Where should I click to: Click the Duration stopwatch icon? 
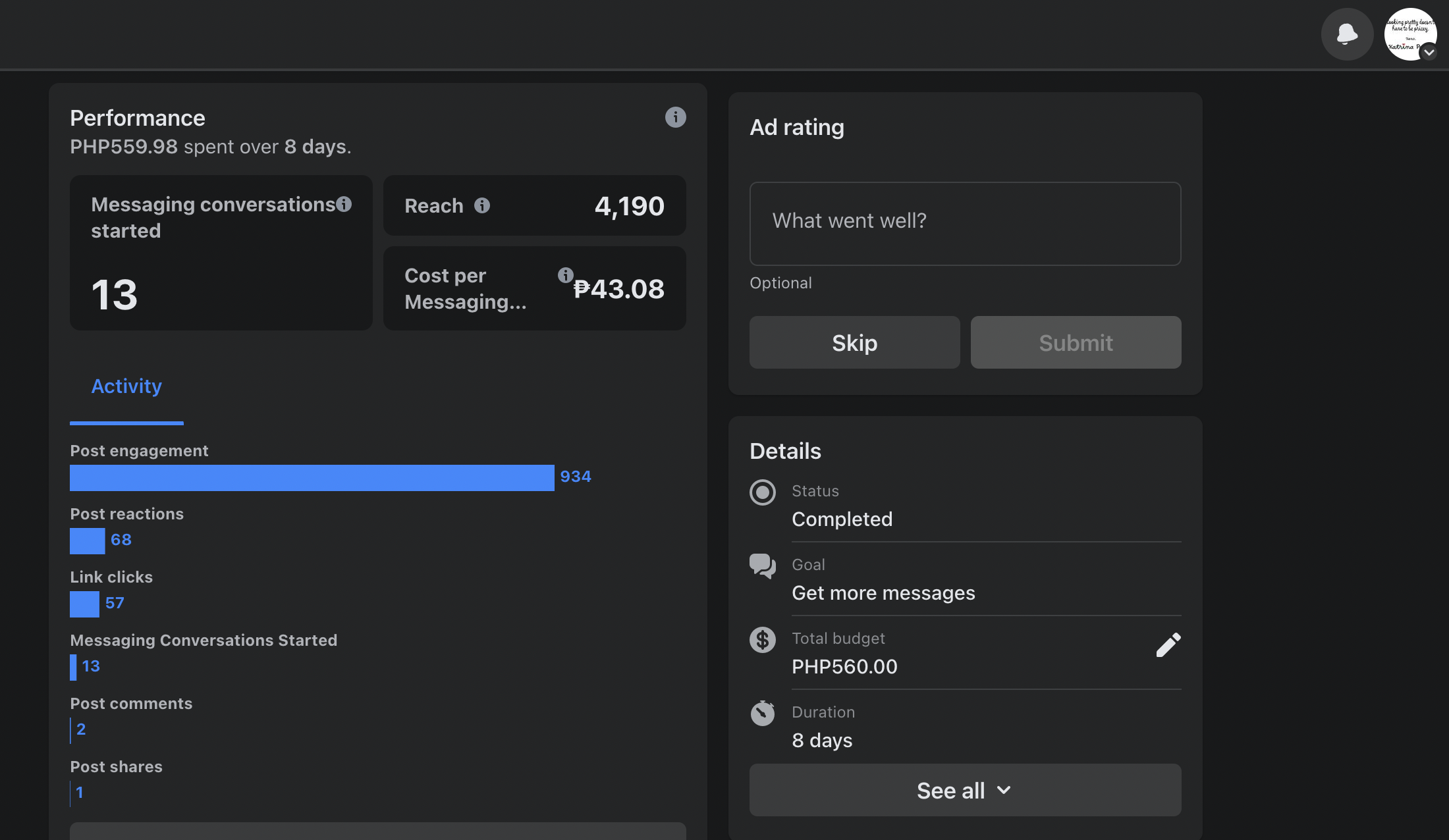coord(763,713)
